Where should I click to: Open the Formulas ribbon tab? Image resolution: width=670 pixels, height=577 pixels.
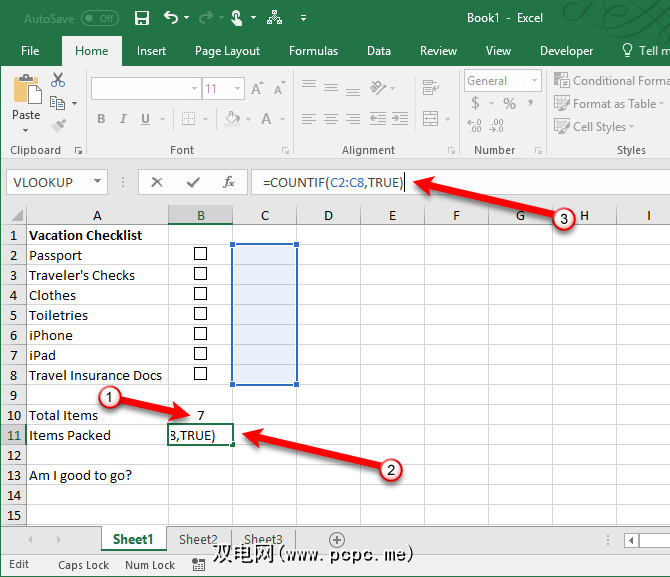click(313, 51)
